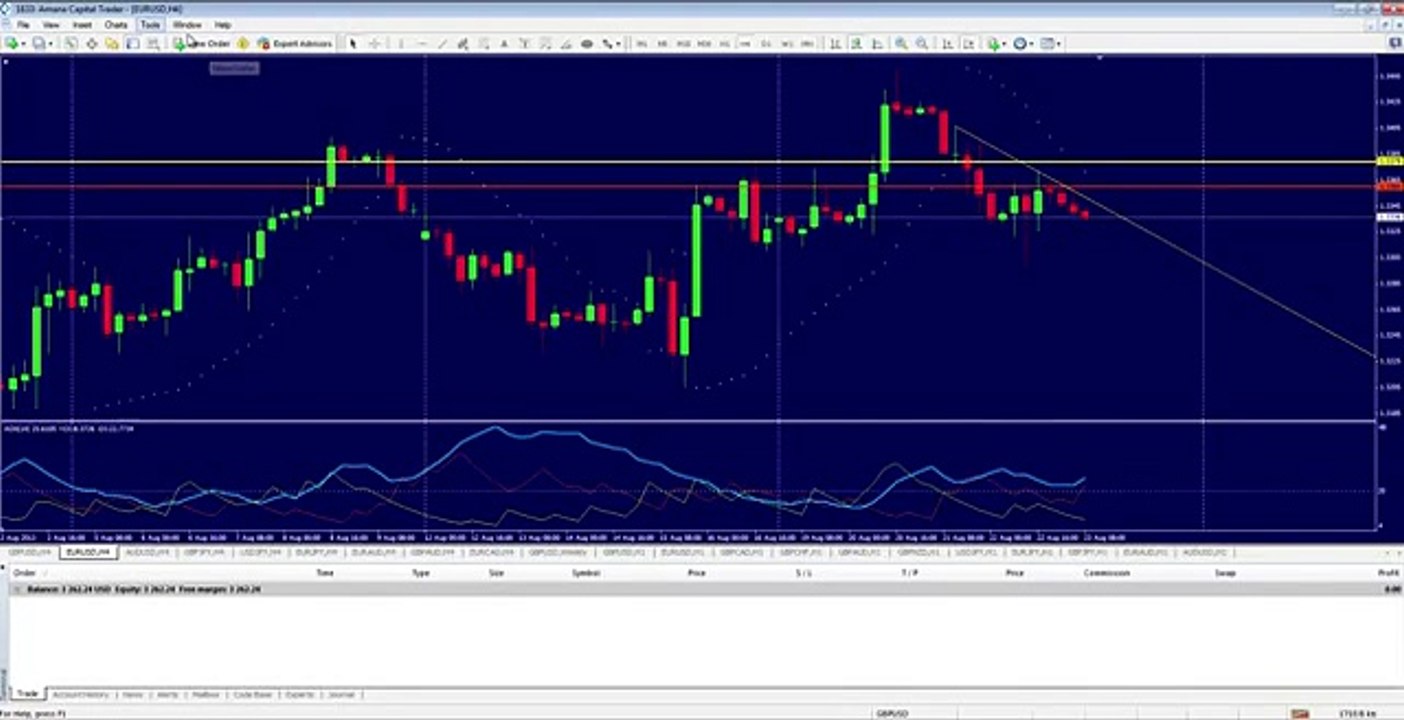Open the Journal terminal tab
Screen dimensions: 1404x720
point(341,694)
